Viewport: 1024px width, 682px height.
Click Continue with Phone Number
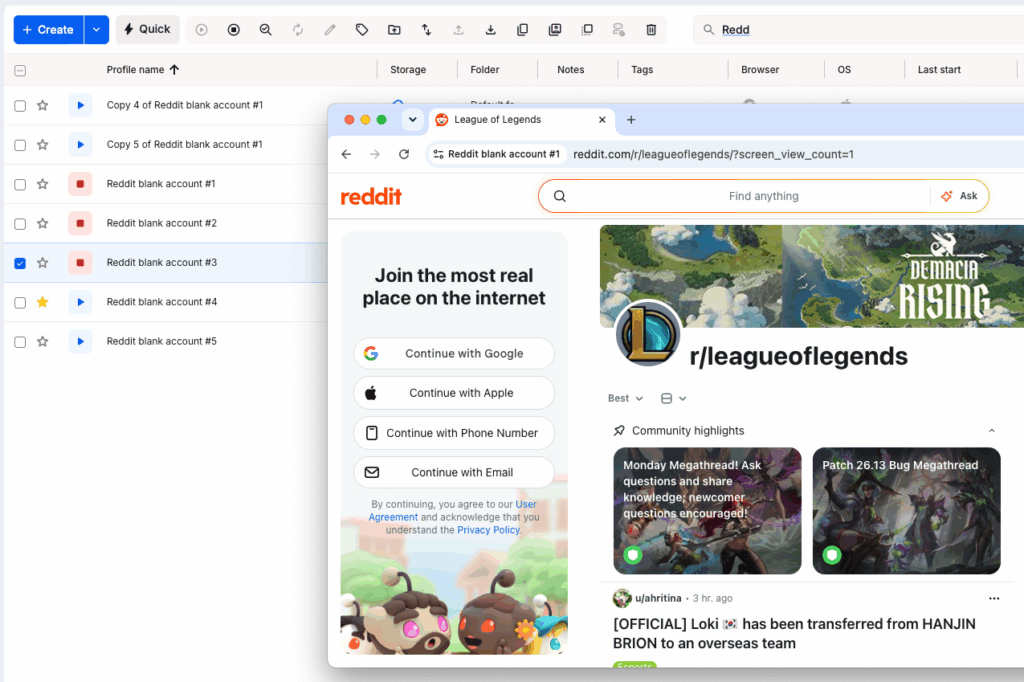[x=454, y=432]
